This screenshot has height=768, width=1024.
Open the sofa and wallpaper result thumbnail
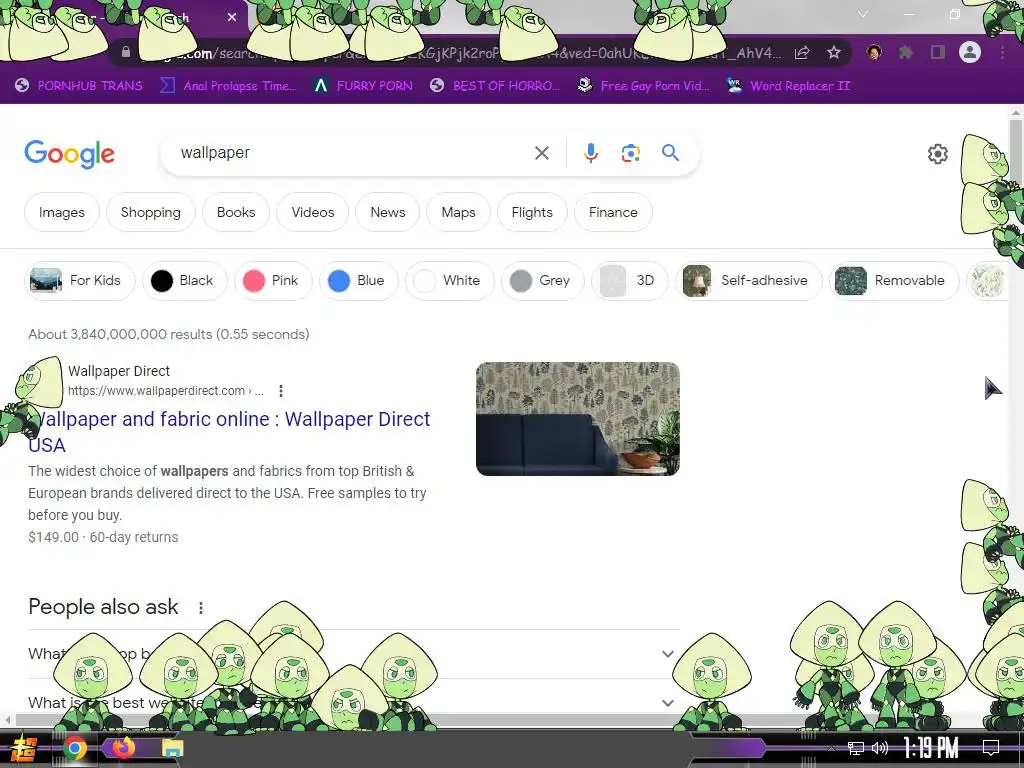click(x=578, y=419)
